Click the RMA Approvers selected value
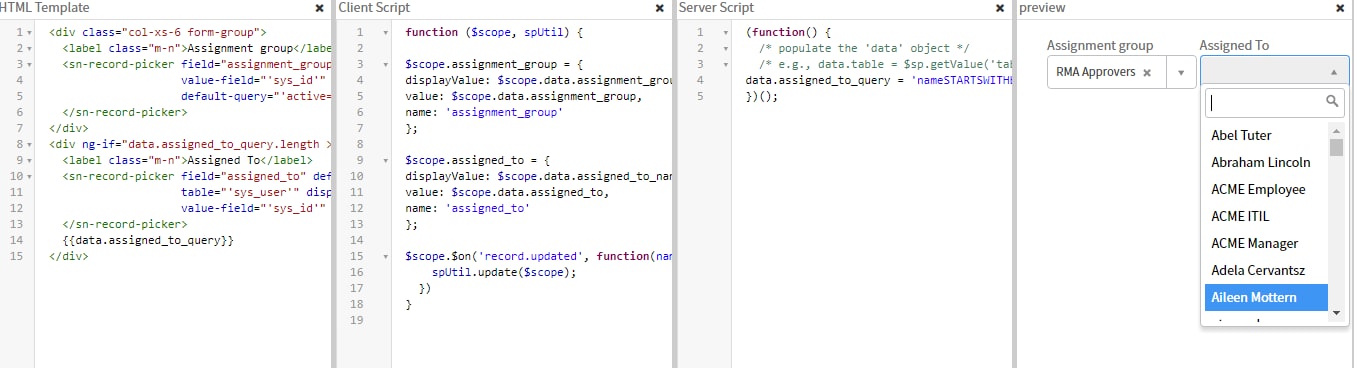The height and width of the screenshot is (368, 1354). (x=1096, y=72)
